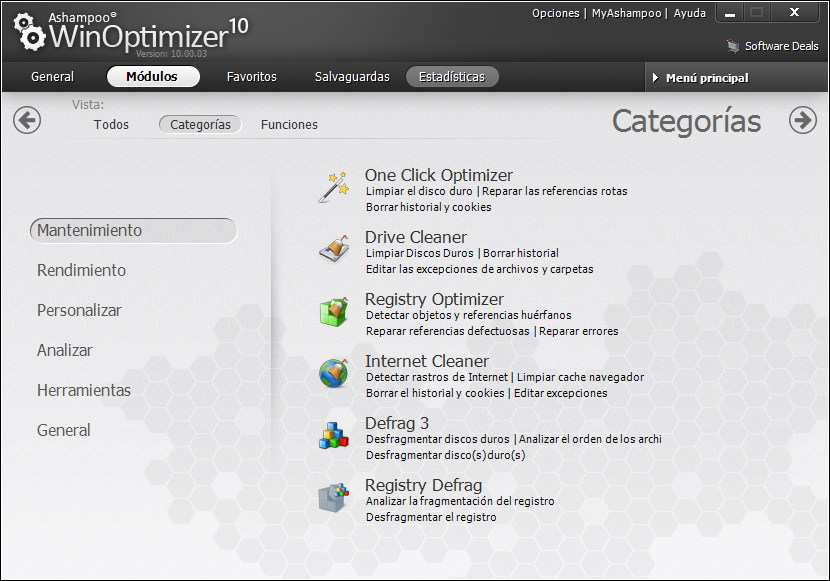Screen dimensions: 830x581
Task: Click 'Editar las excepciones de archivos y carpetas'
Action: [480, 269]
